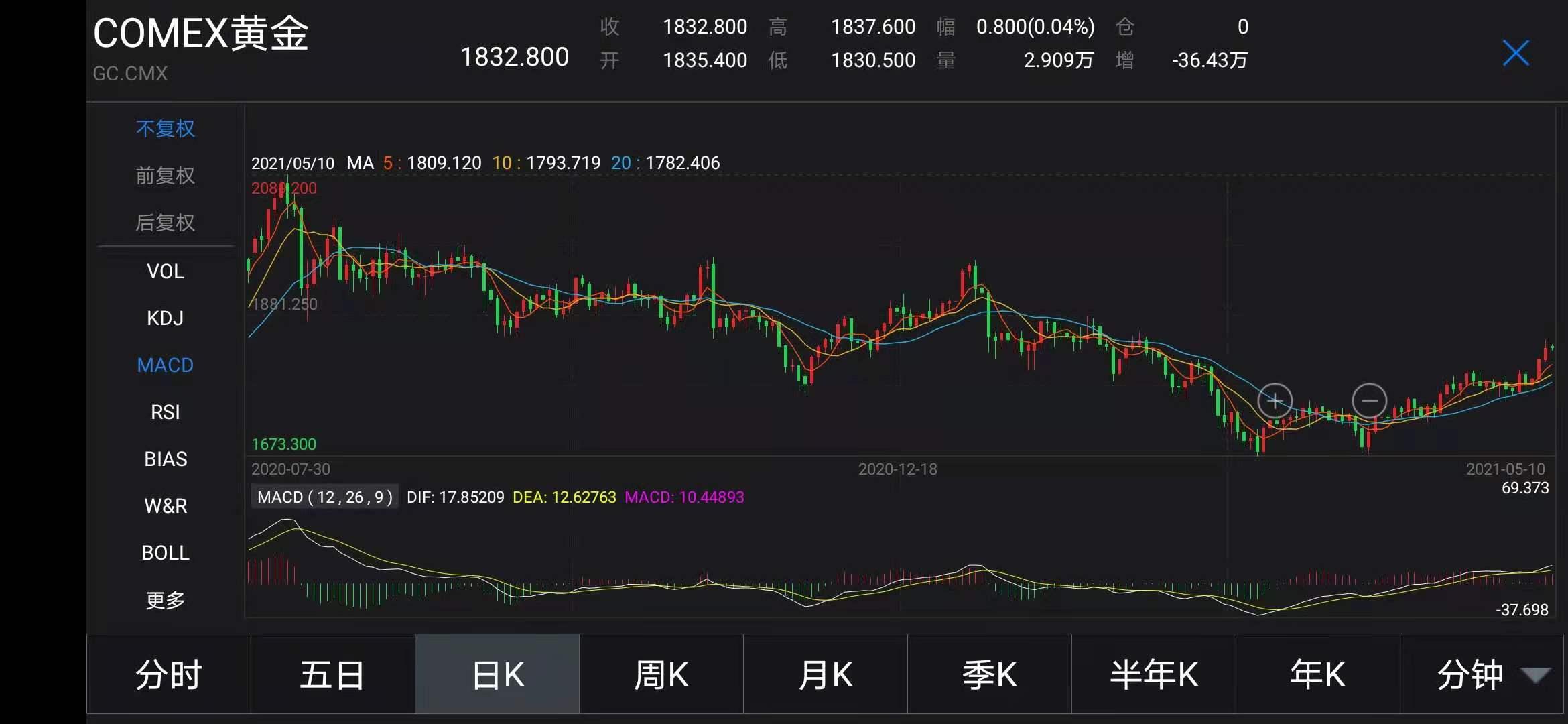Open the RSI indicator panel
The height and width of the screenshot is (724, 1568).
pos(166,412)
